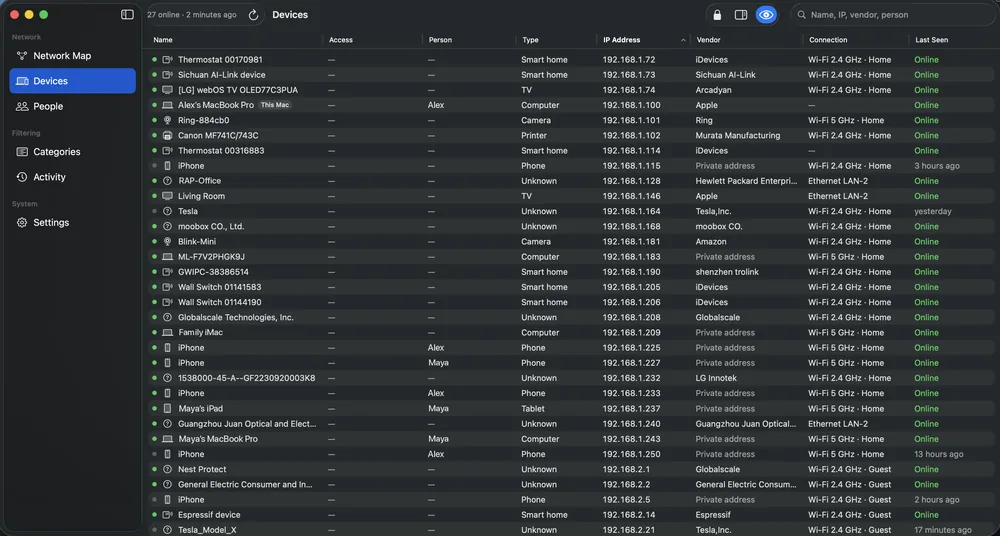Select '17 minutes ago' last seen cell
The height and width of the screenshot is (536, 1000).
[943, 530]
